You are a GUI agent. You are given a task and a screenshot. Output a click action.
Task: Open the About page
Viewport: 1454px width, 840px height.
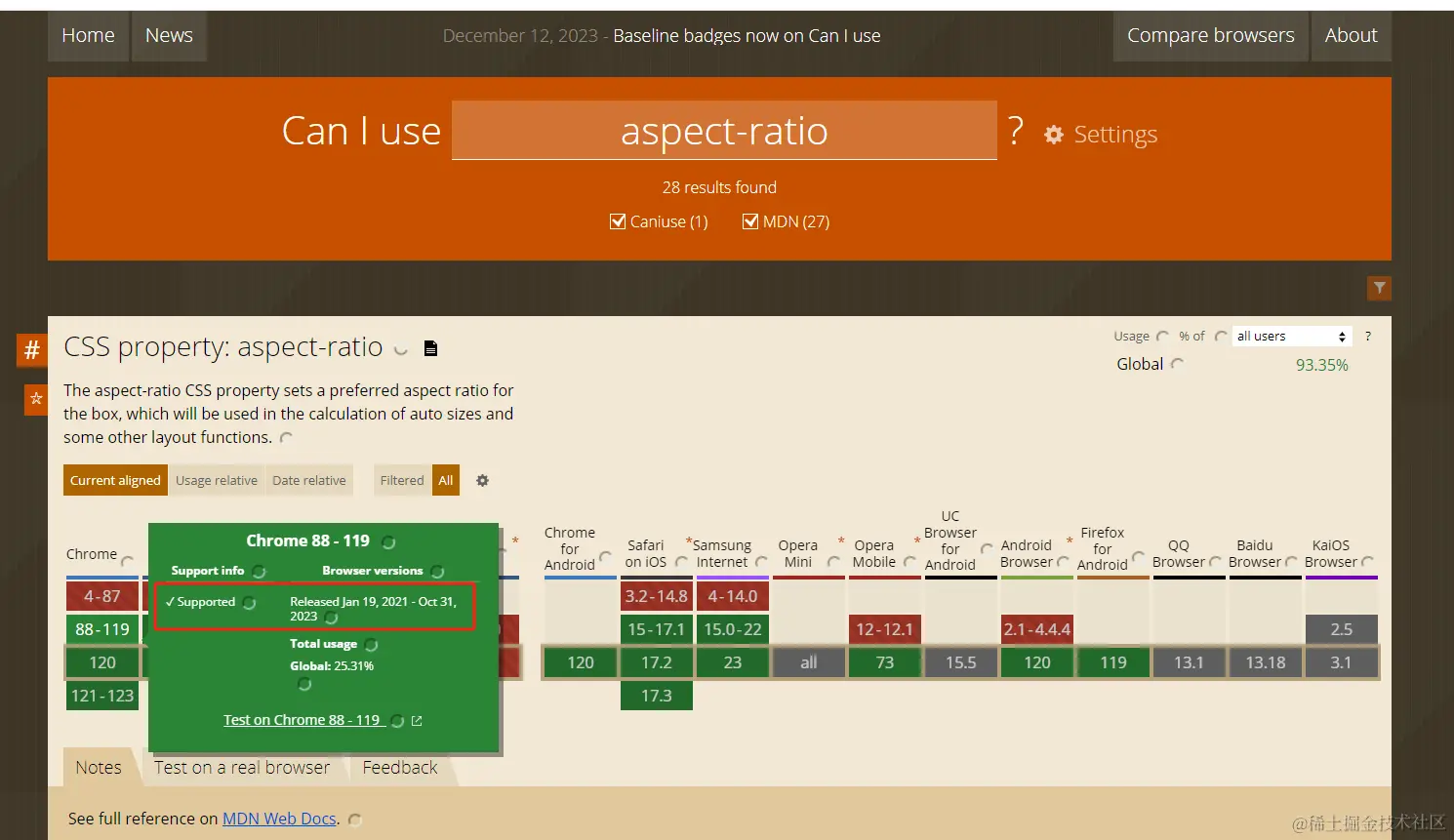[1352, 36]
